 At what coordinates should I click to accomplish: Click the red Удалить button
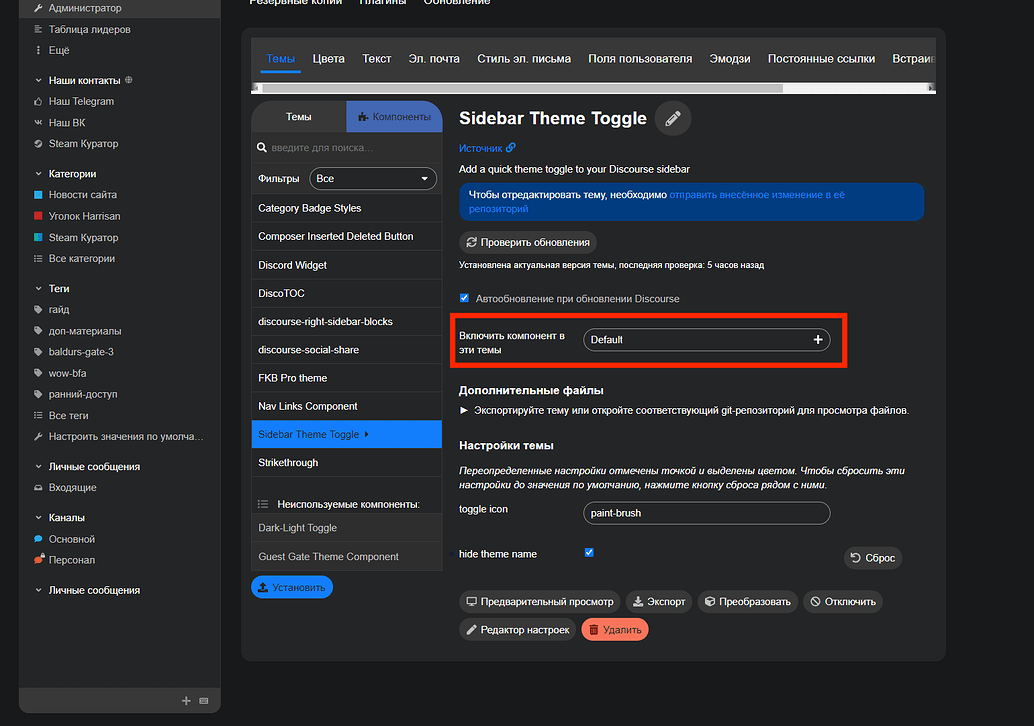point(615,629)
